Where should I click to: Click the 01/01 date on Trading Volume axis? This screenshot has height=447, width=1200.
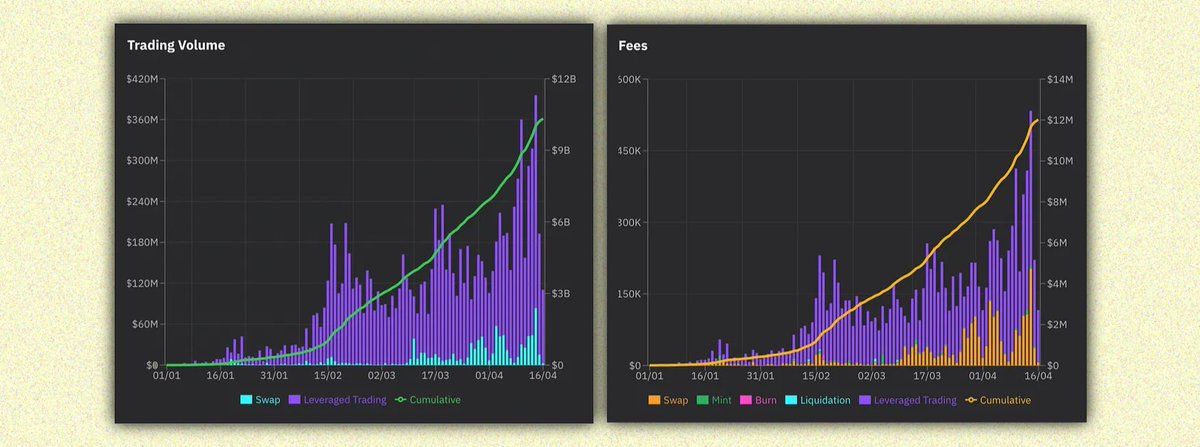click(x=166, y=376)
